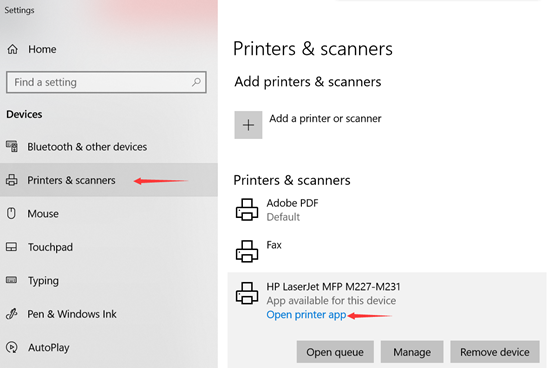Click the Typing keyboard icon

click(x=11, y=280)
